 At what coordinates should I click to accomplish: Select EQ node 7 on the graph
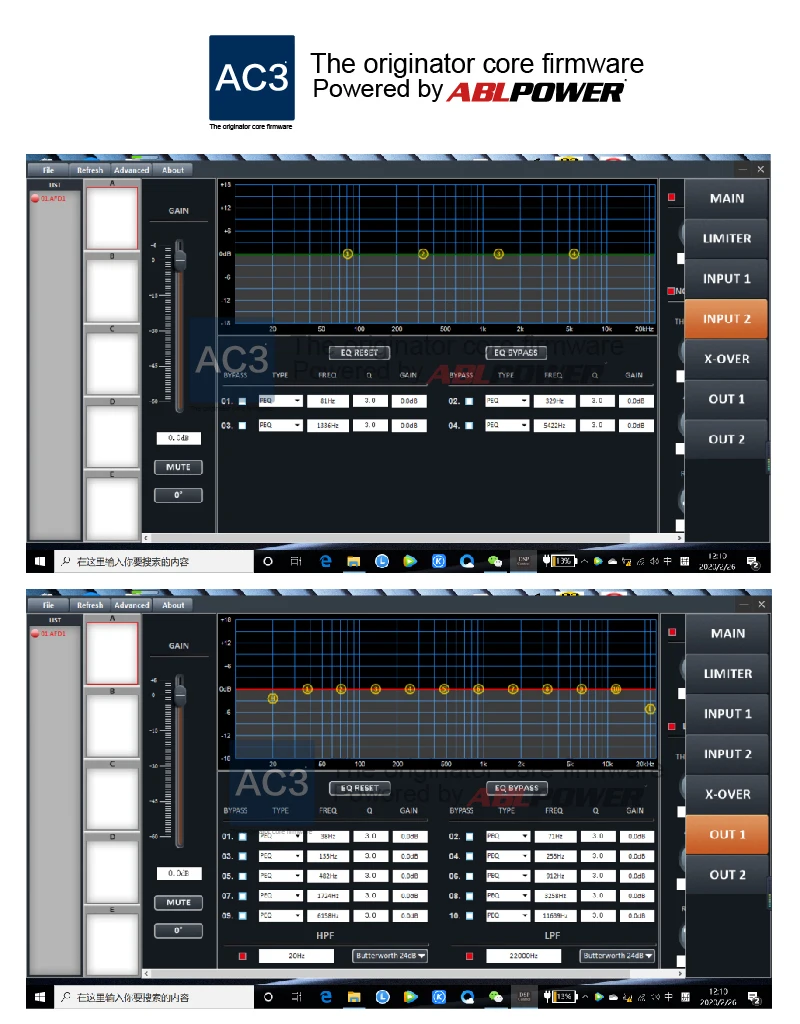coord(513,689)
